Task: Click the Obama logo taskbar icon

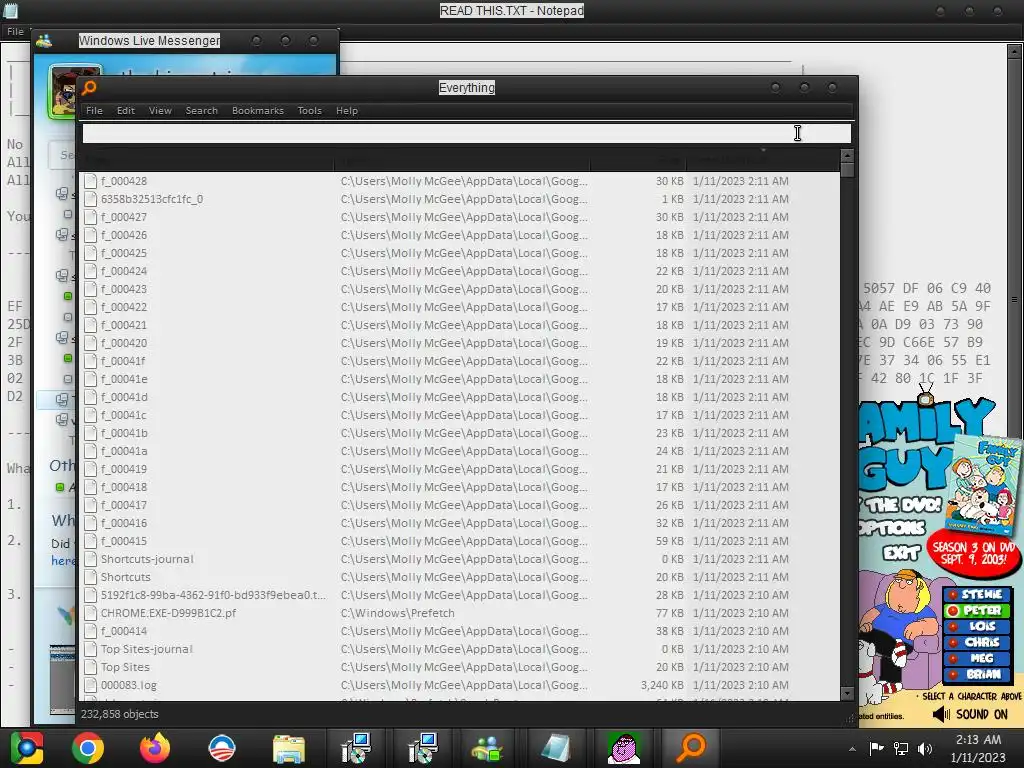Action: point(221,748)
